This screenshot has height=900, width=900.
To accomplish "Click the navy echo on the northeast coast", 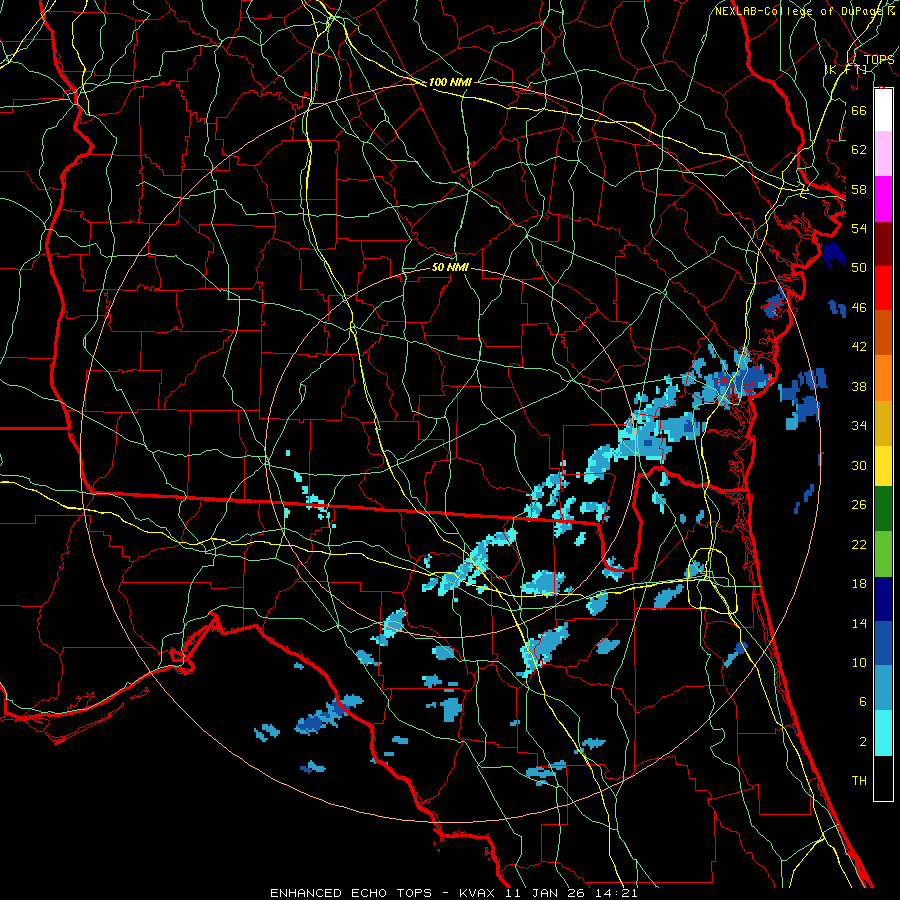I will click(833, 255).
